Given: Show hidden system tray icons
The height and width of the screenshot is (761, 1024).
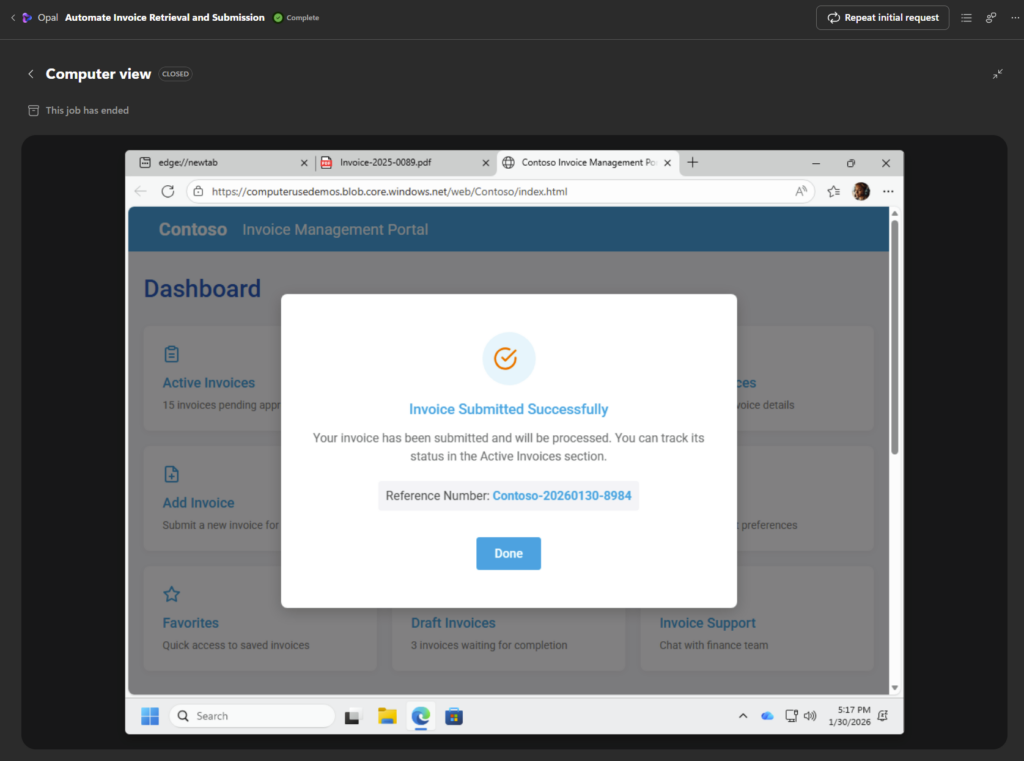Looking at the screenshot, I should point(742,716).
